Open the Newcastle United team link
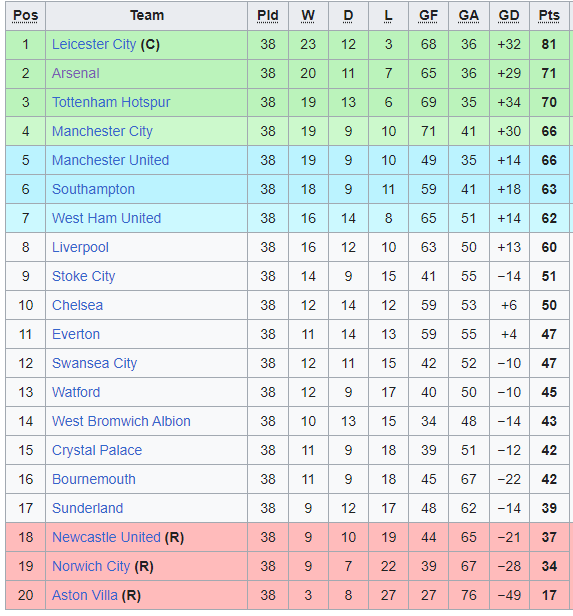The image size is (573, 616). pyautogui.click(x=106, y=537)
